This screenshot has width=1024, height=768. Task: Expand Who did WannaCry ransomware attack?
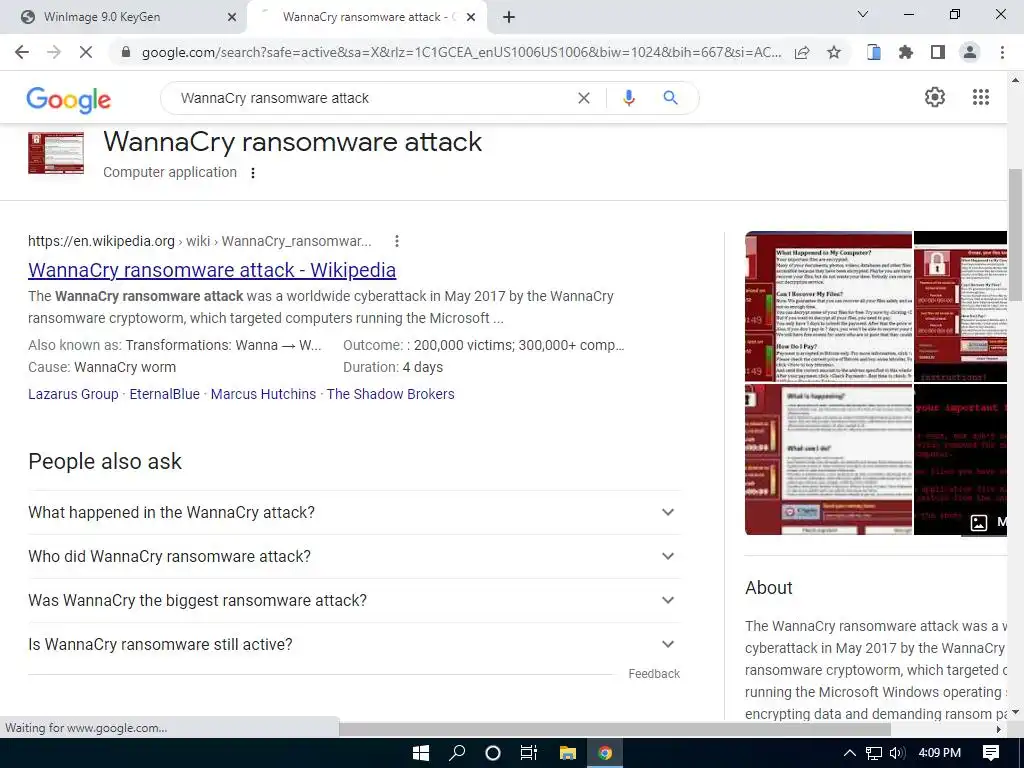(354, 556)
